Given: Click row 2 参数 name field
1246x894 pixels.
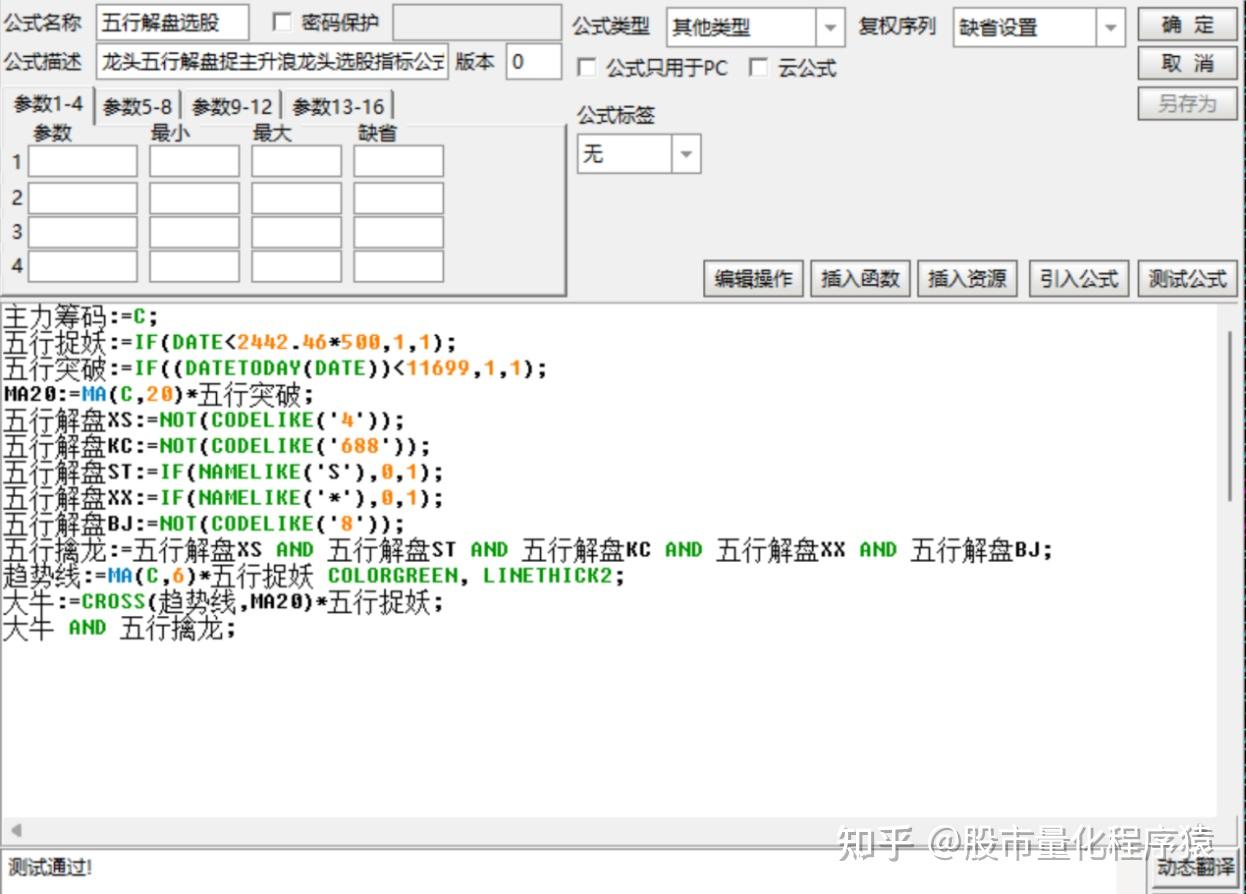Looking at the screenshot, I should (82, 198).
